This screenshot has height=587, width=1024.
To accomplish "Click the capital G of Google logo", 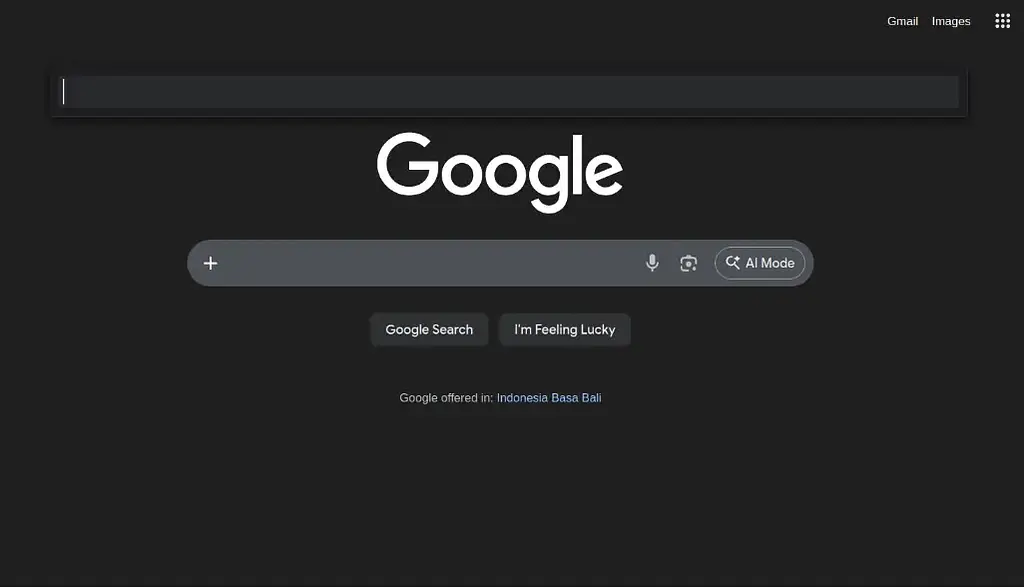I will [408, 164].
